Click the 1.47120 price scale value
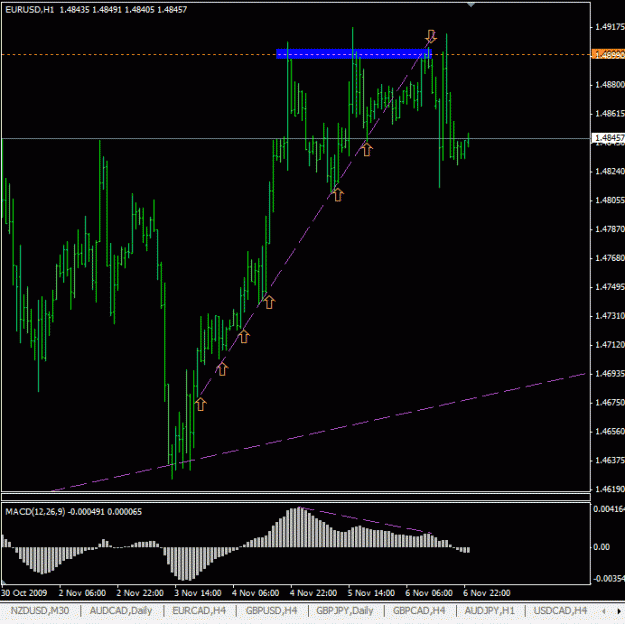This screenshot has width=625, height=624. (609, 344)
